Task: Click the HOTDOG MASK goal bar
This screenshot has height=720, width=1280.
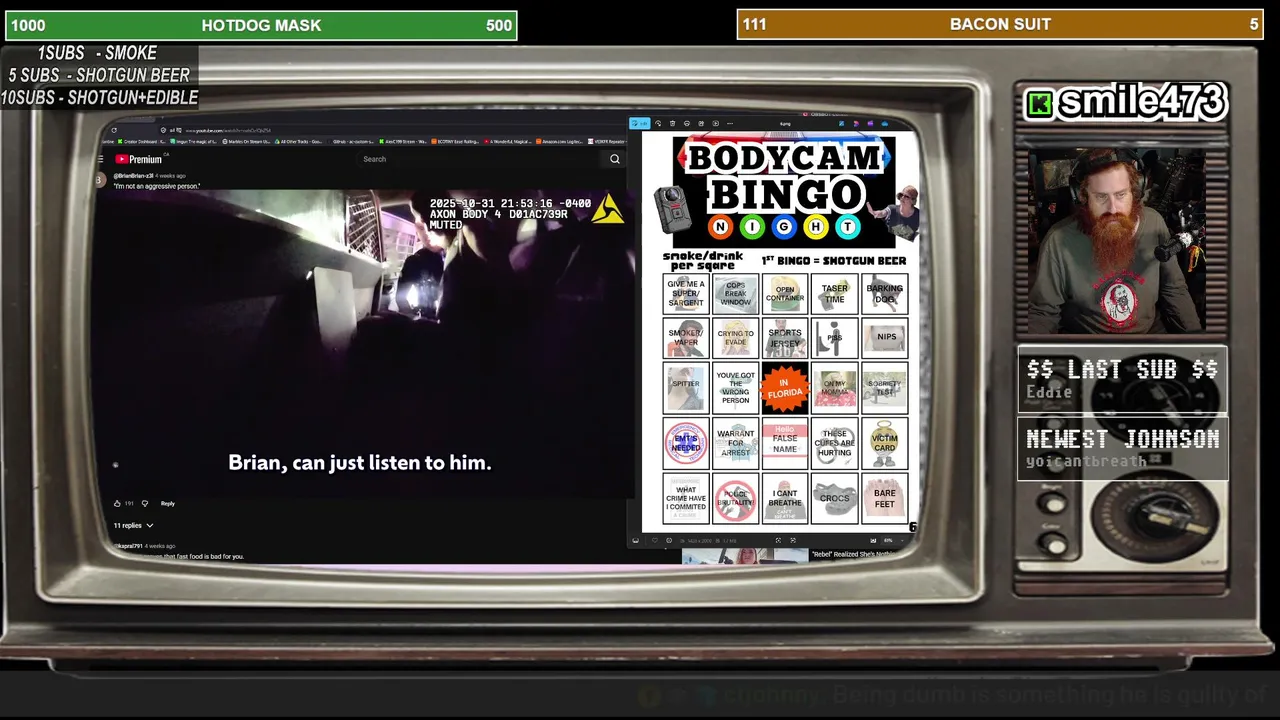Action: click(261, 25)
